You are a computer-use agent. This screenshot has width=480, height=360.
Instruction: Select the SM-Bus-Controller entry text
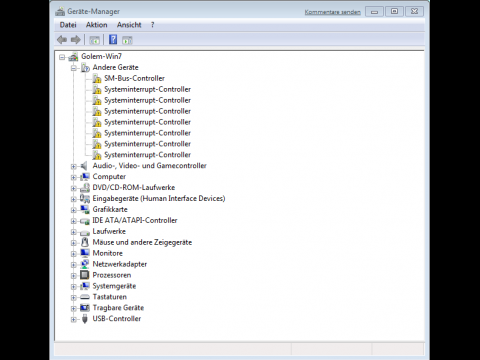click(134, 78)
